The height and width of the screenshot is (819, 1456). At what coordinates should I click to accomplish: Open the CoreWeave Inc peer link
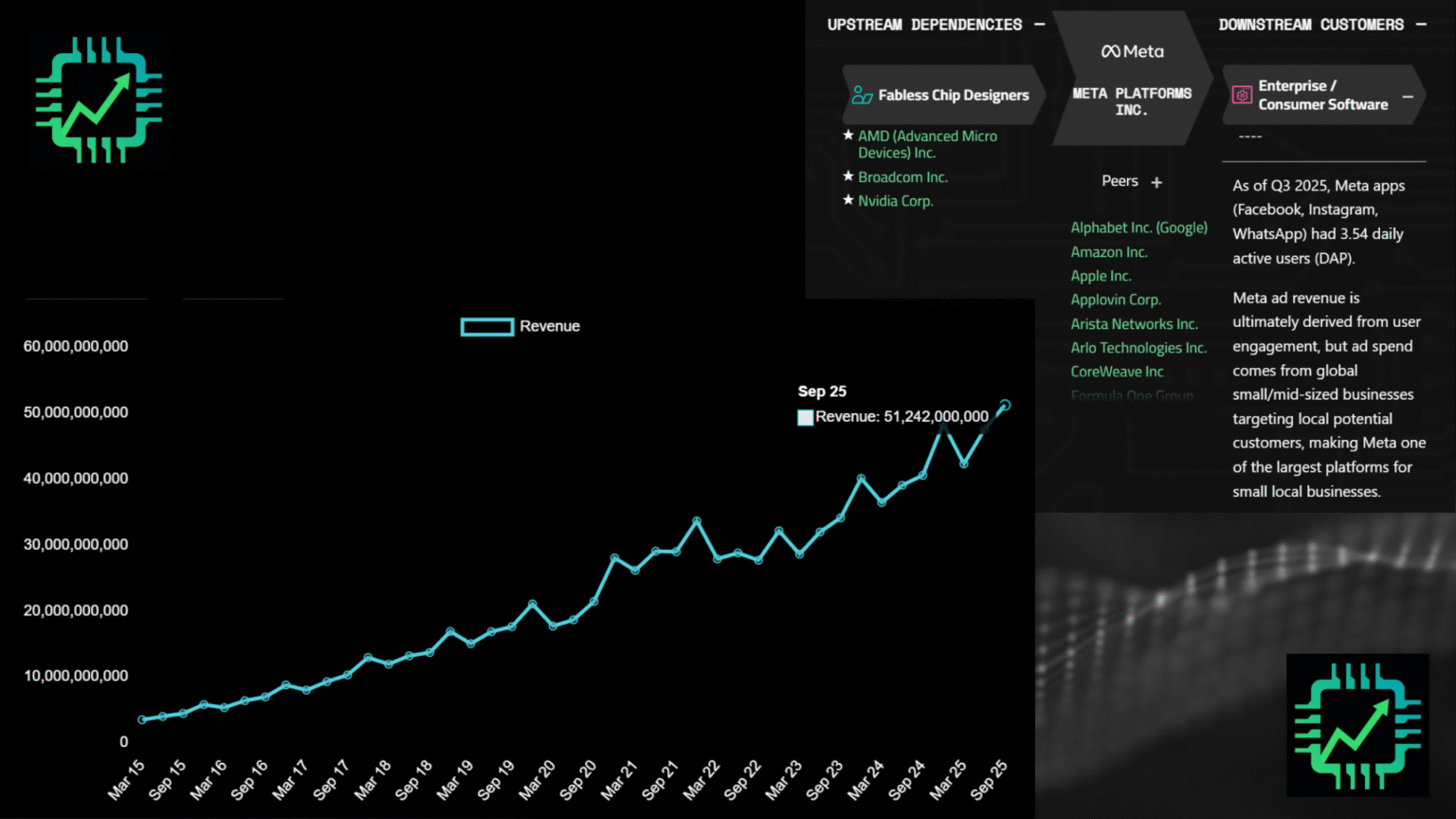click(x=1117, y=372)
